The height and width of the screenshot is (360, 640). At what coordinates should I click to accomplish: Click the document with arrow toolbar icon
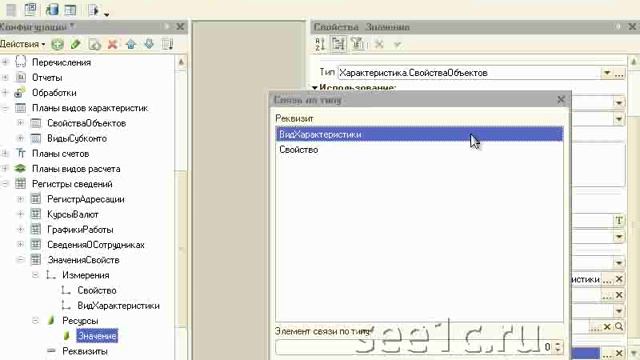tap(93, 9)
